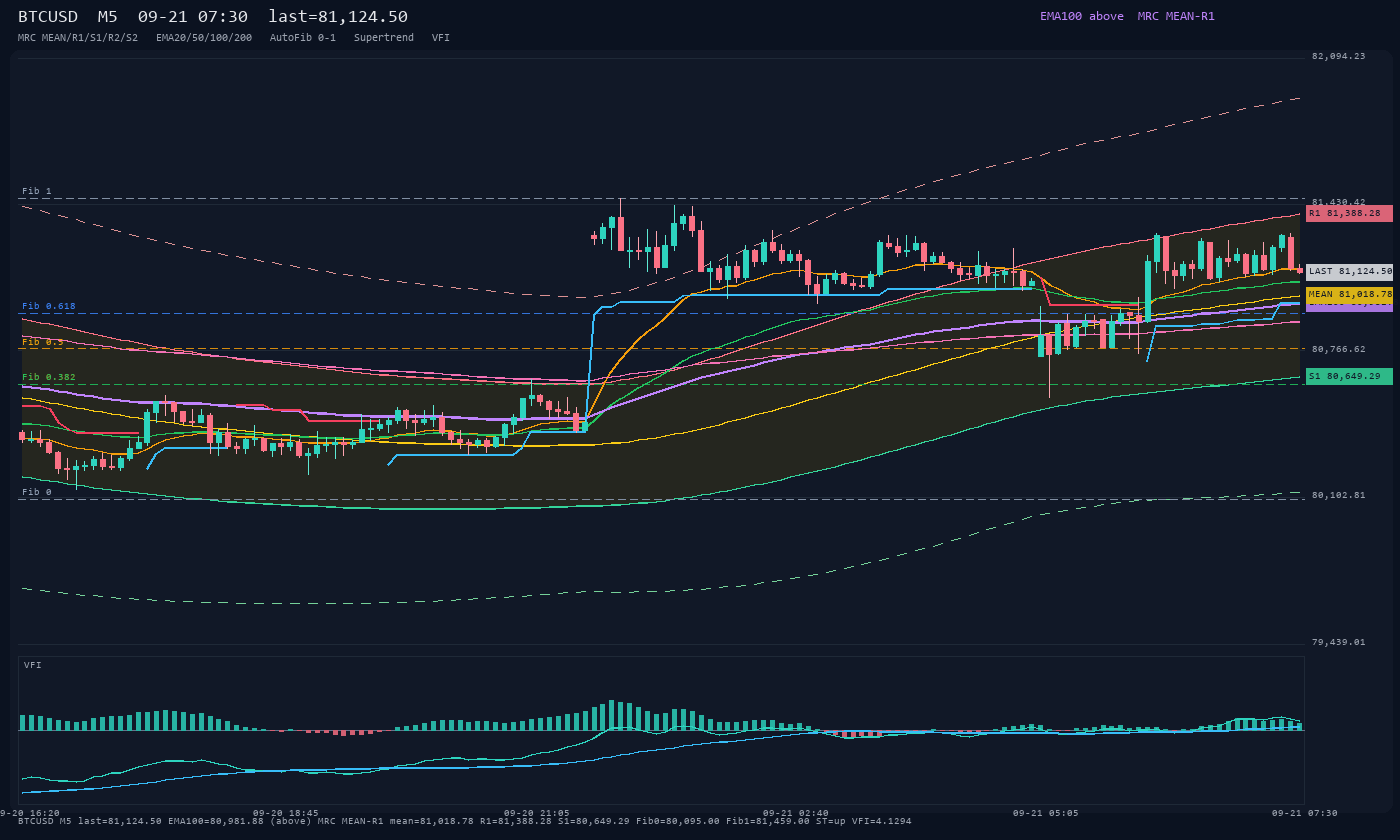Click the M5 timeframe label
The image size is (1400, 840).
click(108, 17)
